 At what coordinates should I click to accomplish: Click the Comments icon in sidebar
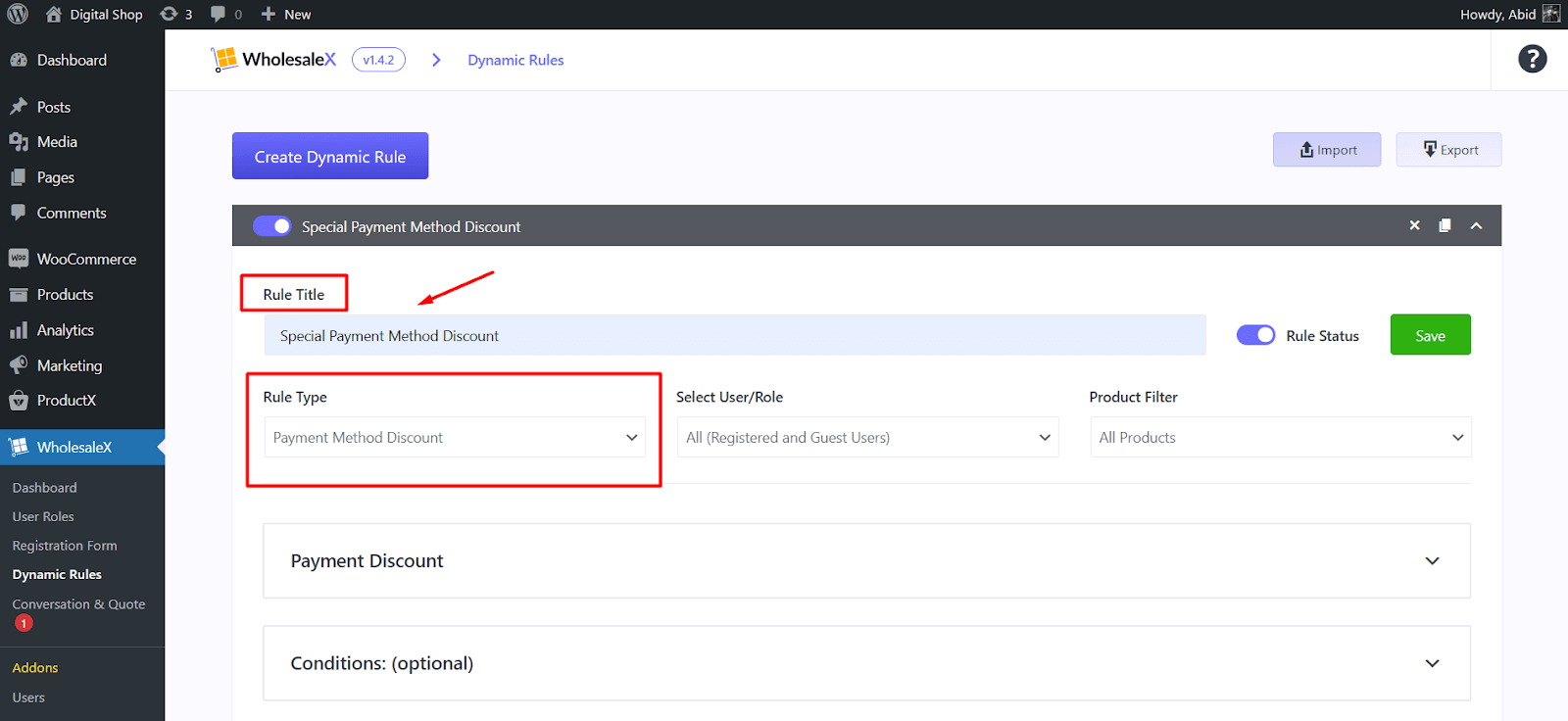[19, 213]
